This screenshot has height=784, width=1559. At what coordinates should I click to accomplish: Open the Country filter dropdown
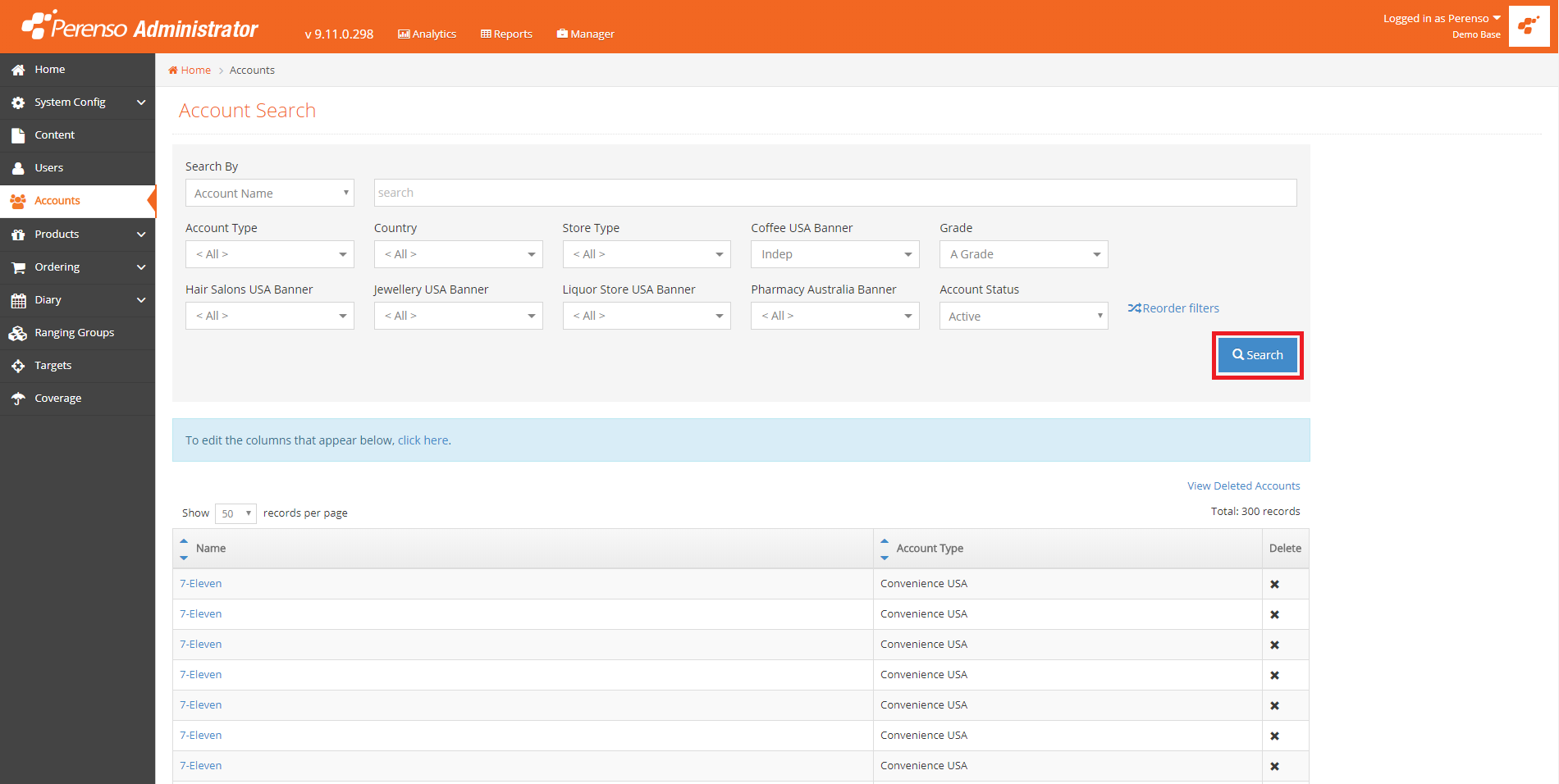458,254
